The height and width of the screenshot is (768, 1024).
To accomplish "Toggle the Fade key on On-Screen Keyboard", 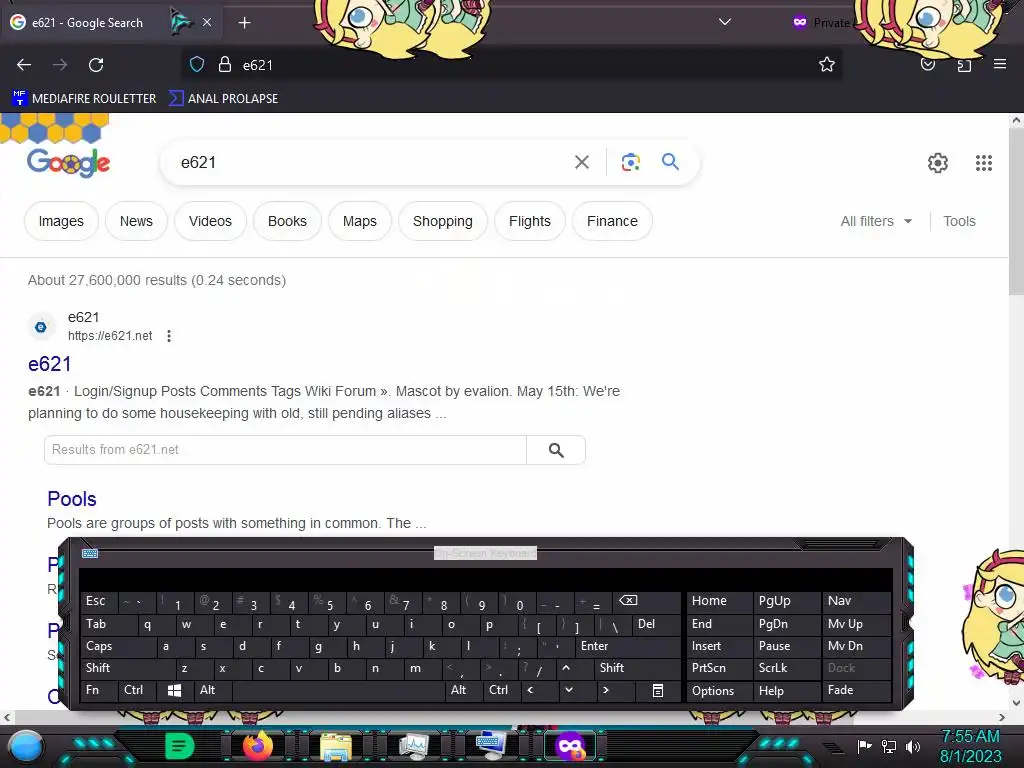I will click(856, 690).
